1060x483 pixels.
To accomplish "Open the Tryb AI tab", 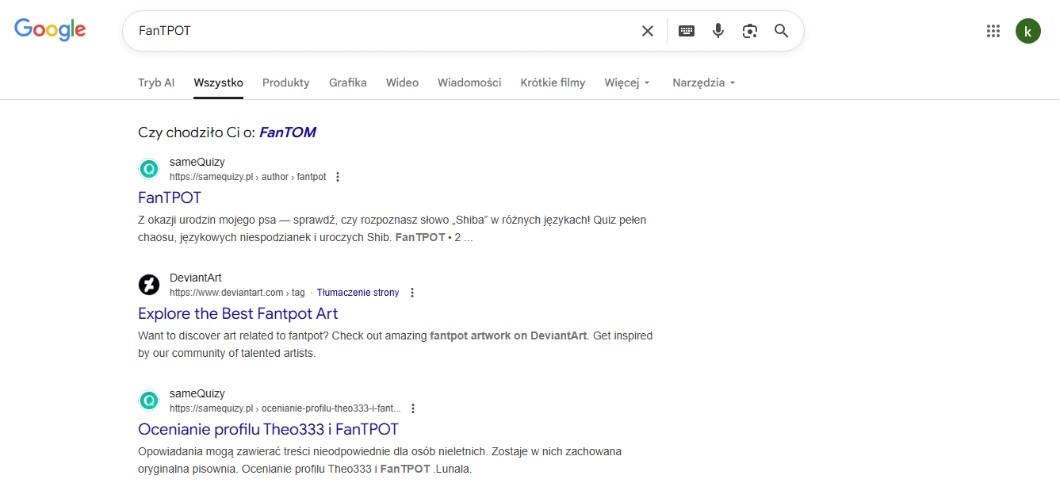I will click(x=156, y=83).
